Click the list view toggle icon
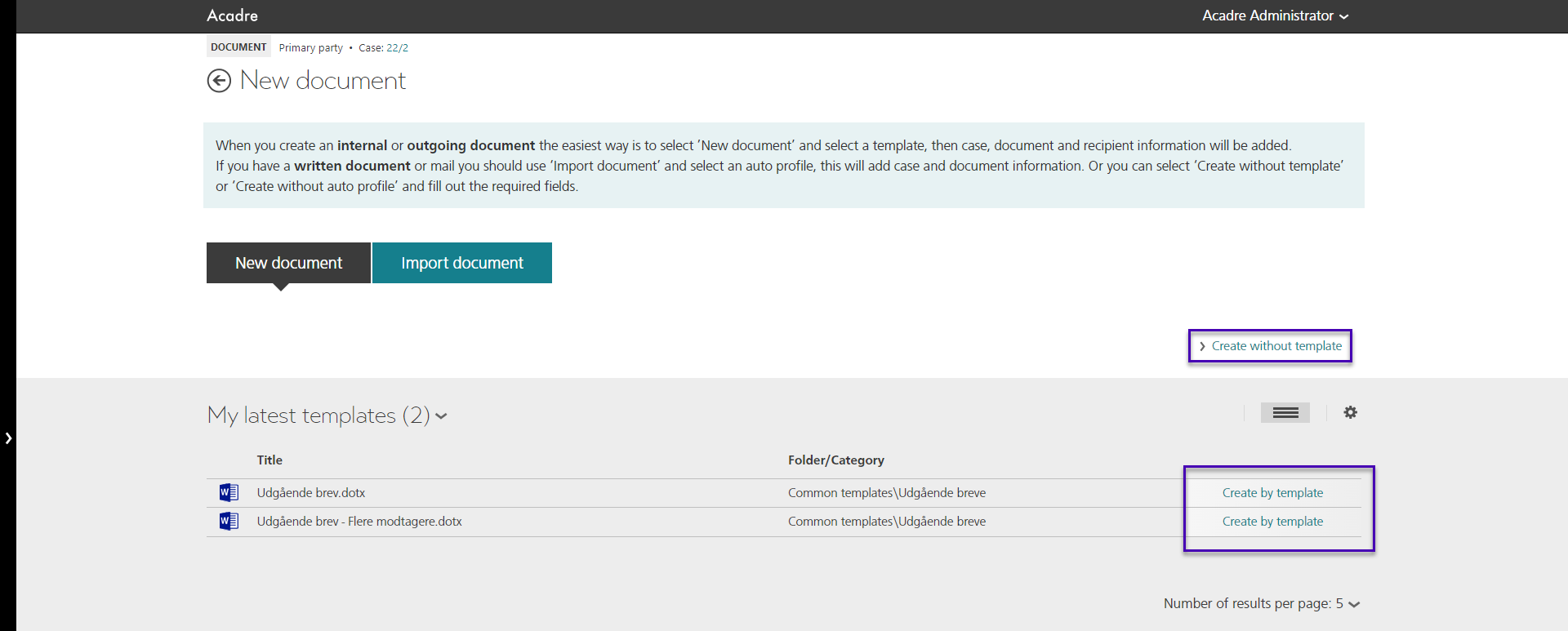 coord(1285,412)
